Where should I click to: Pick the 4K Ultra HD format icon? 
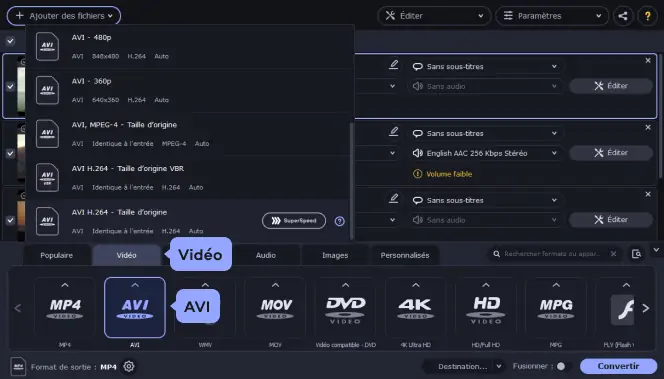click(415, 307)
